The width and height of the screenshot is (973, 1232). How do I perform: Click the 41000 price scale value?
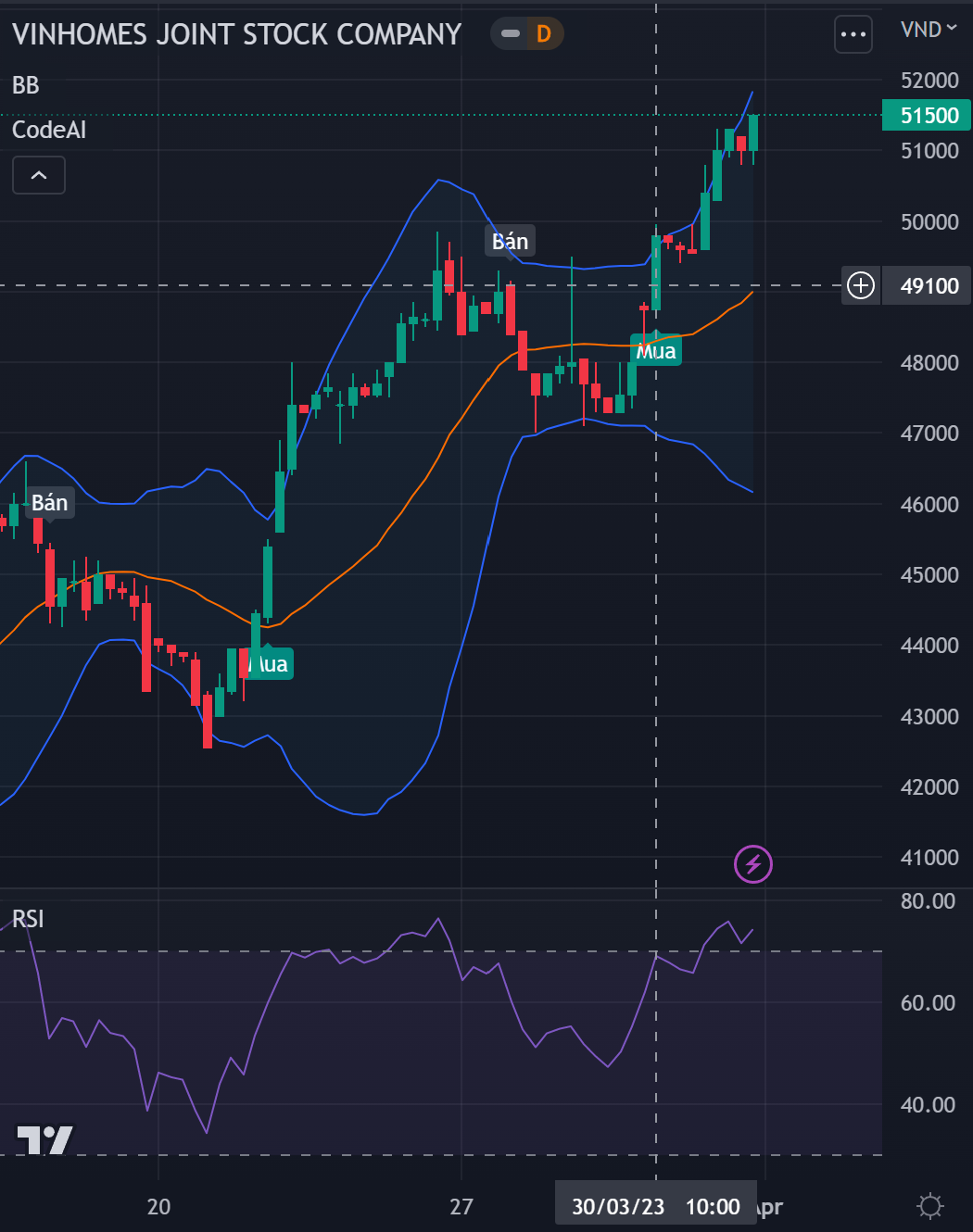click(929, 858)
